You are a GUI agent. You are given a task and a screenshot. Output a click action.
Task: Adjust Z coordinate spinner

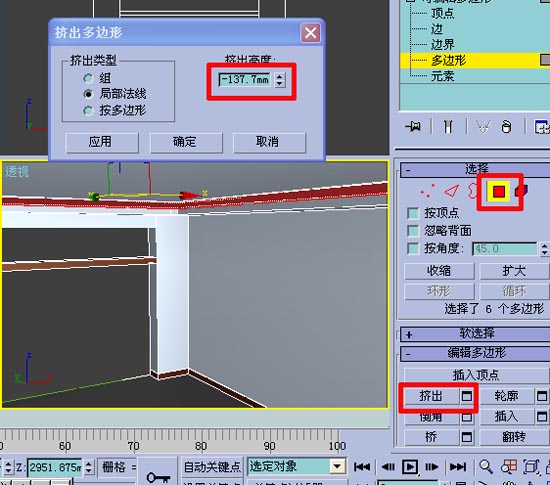(x=89, y=467)
